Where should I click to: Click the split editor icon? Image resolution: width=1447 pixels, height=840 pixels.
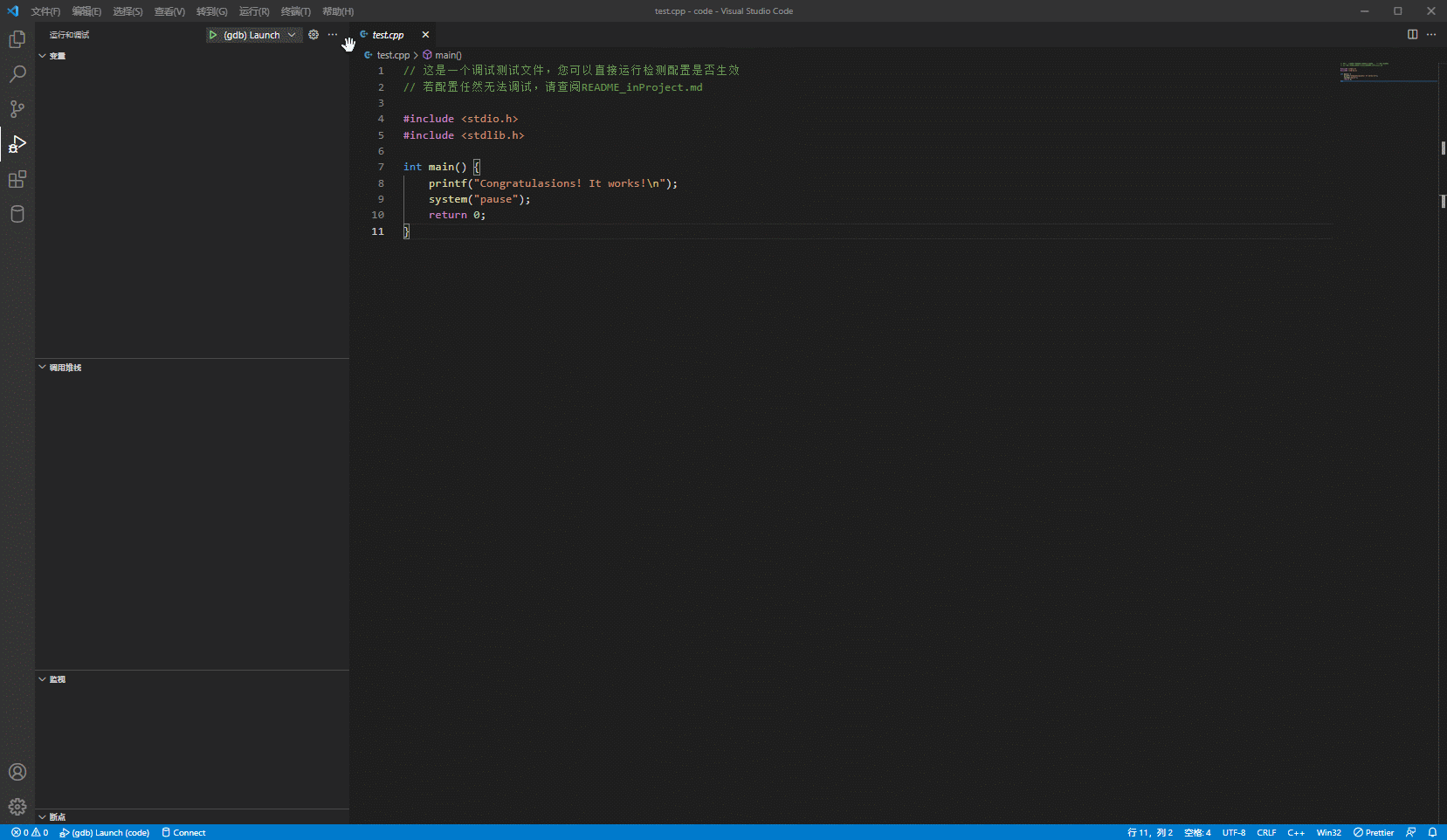pos(1412,35)
